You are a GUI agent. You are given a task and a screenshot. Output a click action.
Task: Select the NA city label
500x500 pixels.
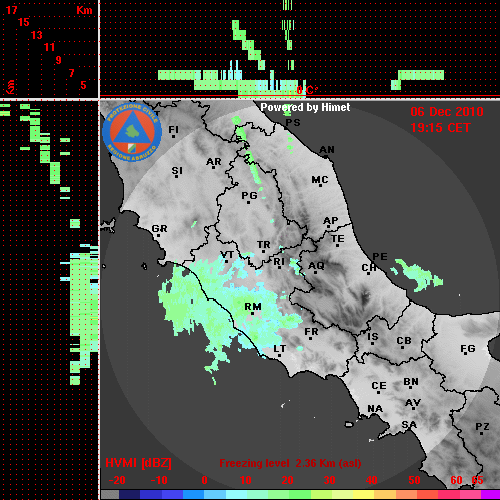click(375, 409)
